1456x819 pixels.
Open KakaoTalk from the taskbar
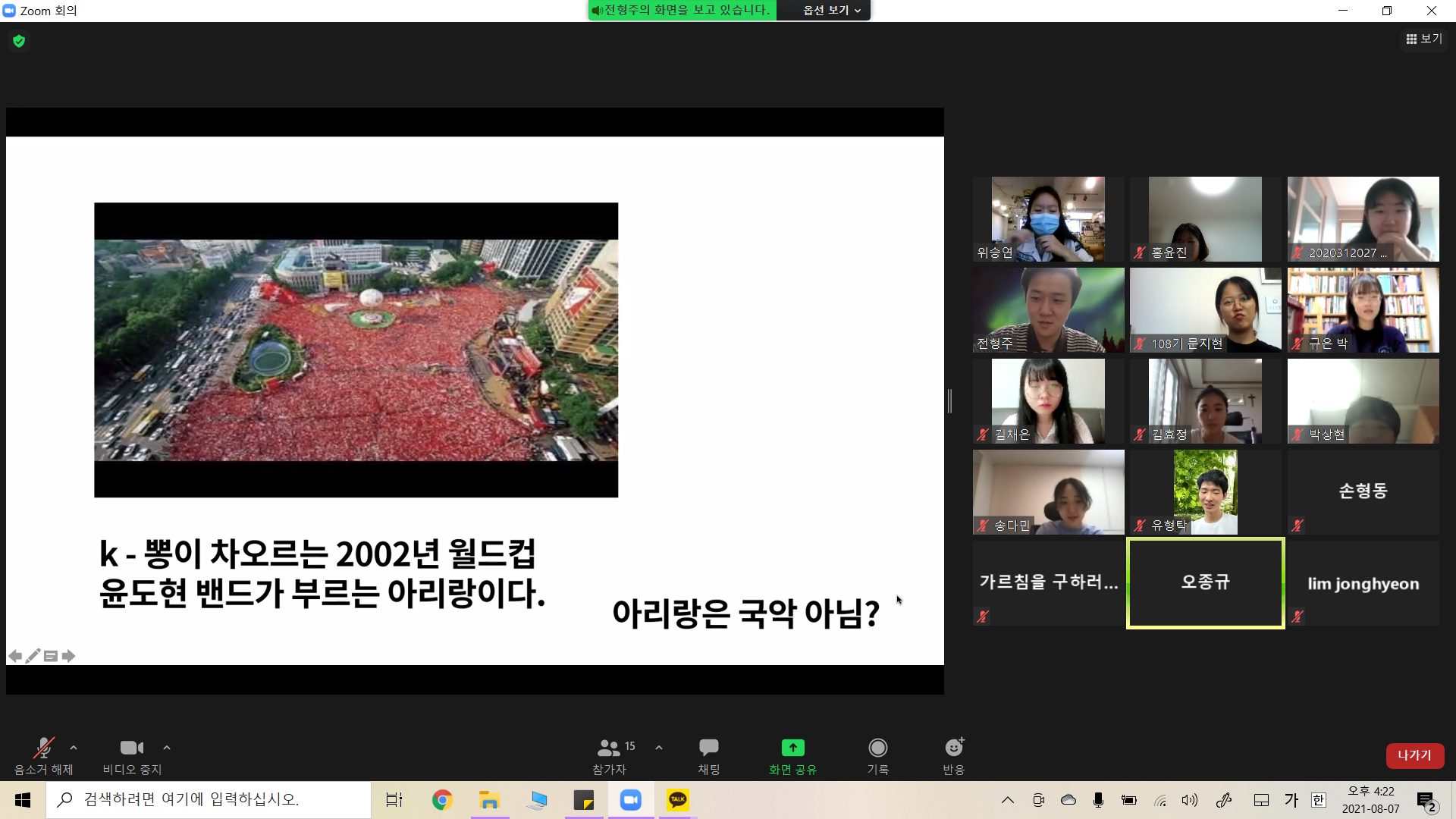[677, 800]
